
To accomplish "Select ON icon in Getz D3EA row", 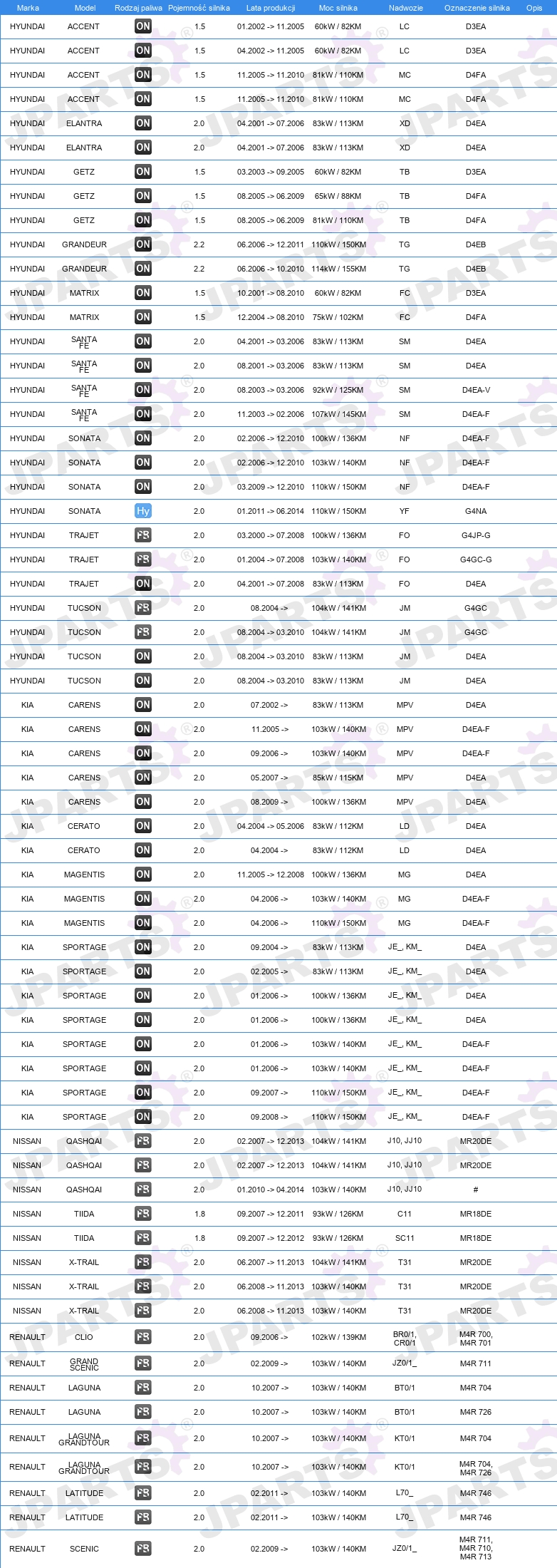I will point(143,172).
